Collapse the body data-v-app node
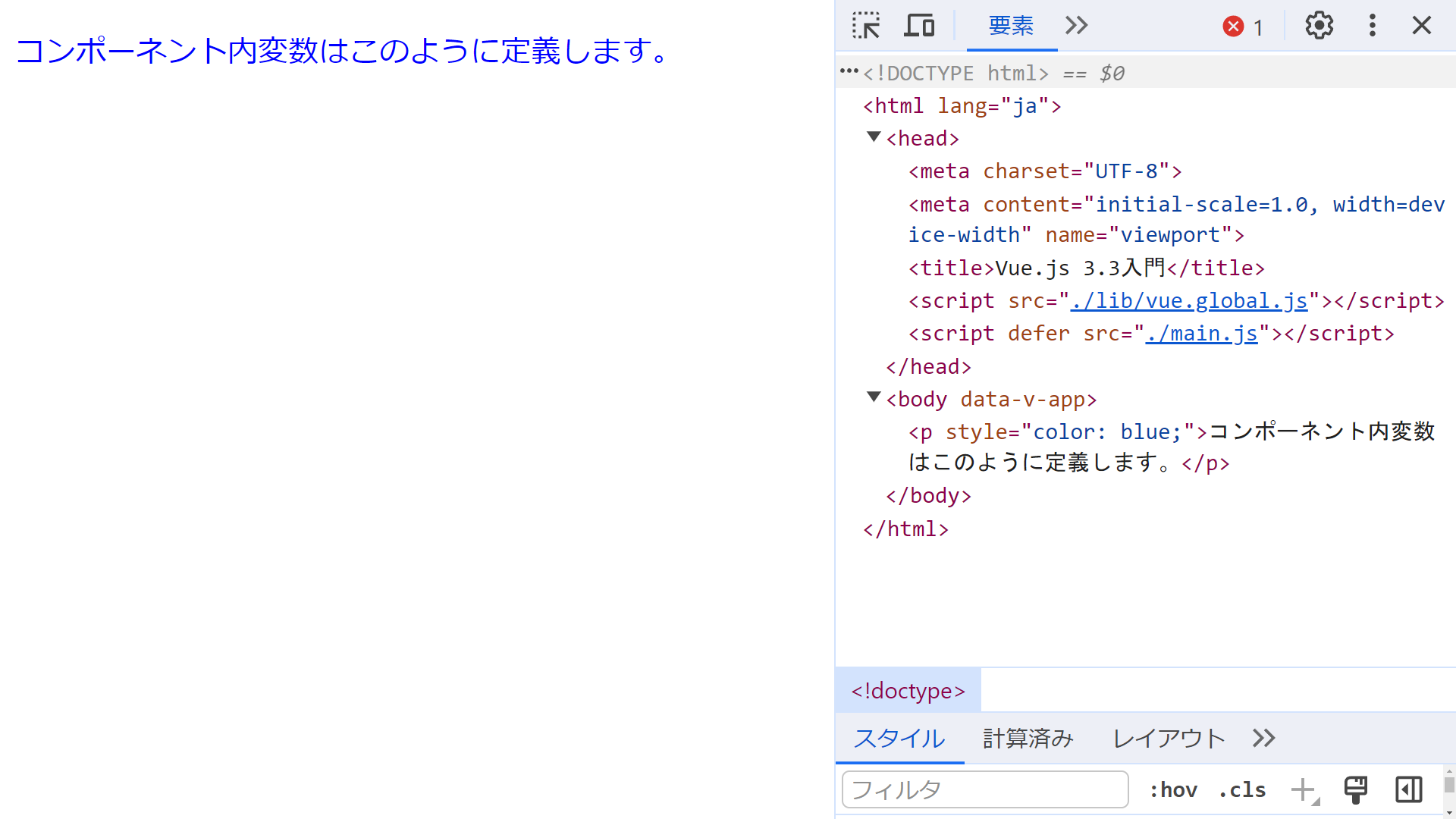 pos(874,397)
